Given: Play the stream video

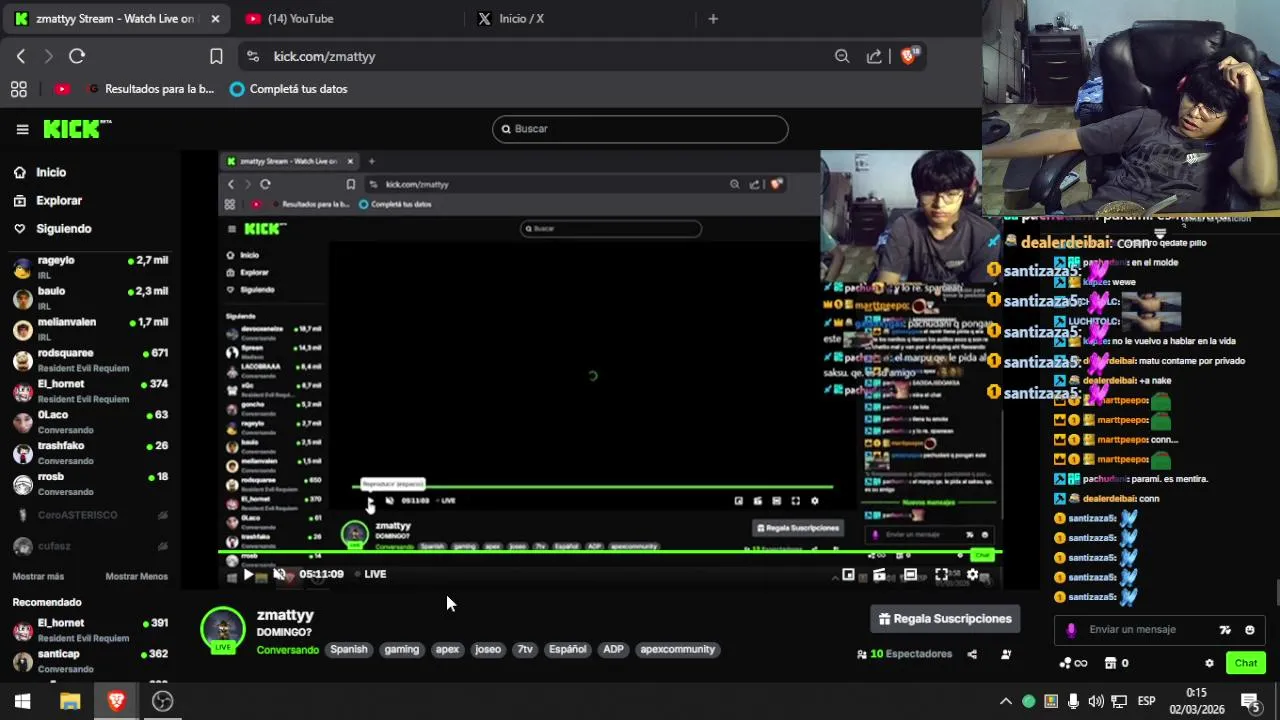Looking at the screenshot, I should pyautogui.click(x=248, y=574).
